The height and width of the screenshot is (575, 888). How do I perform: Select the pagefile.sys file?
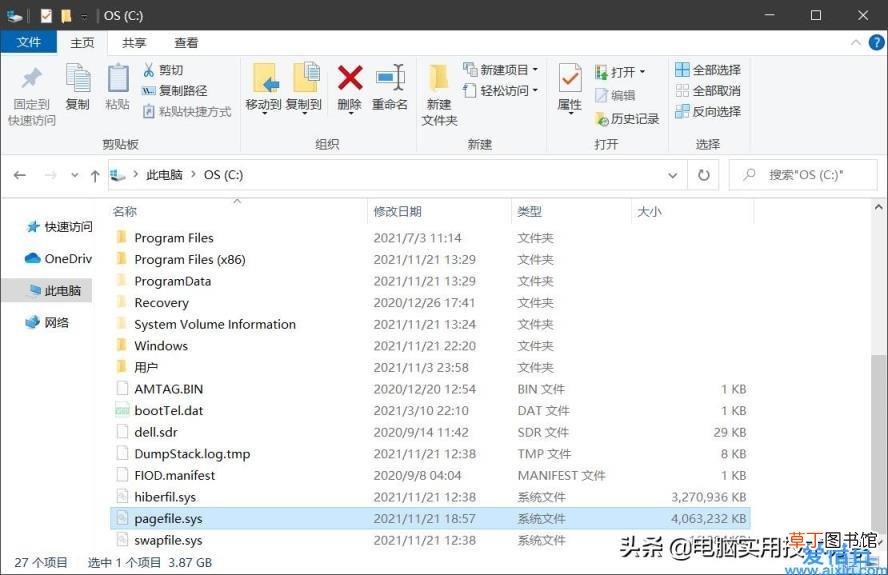(430, 518)
